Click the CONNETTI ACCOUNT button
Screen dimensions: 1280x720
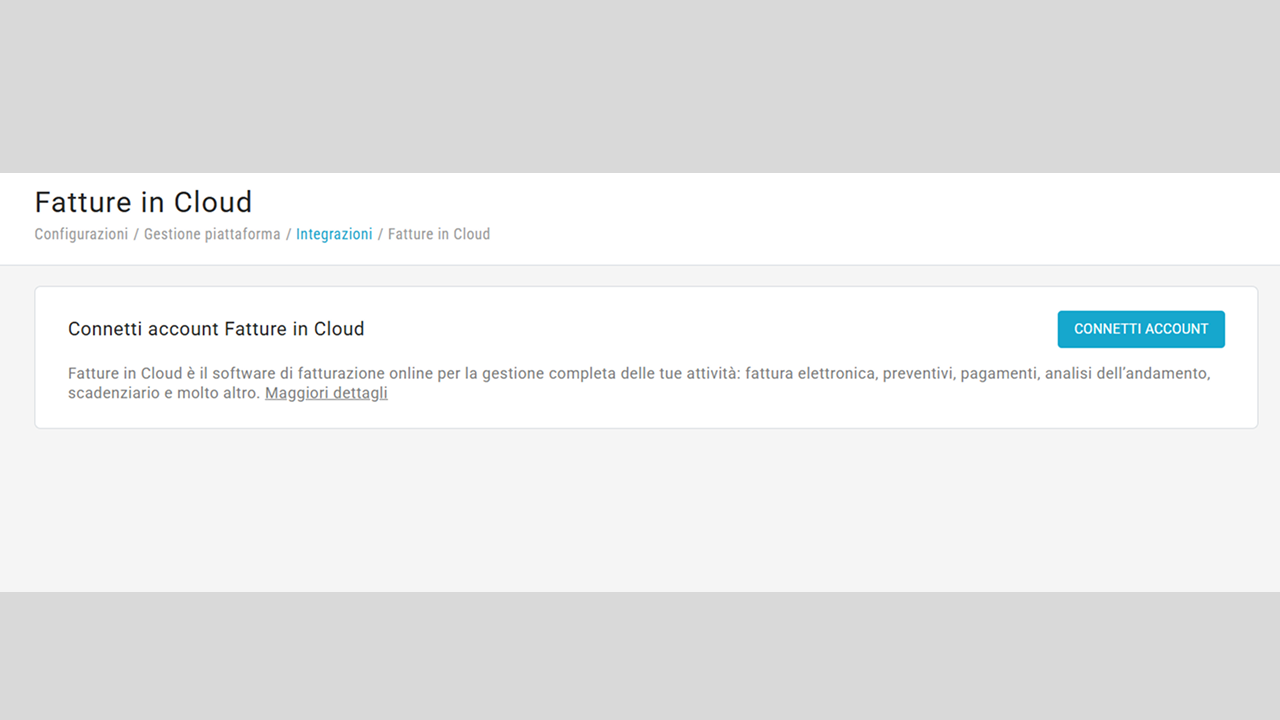[1141, 329]
